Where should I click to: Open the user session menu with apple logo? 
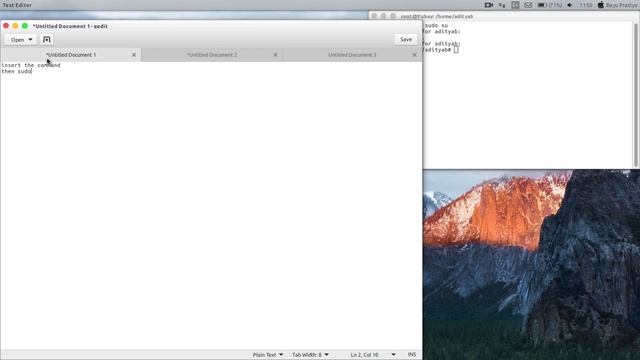618,5
